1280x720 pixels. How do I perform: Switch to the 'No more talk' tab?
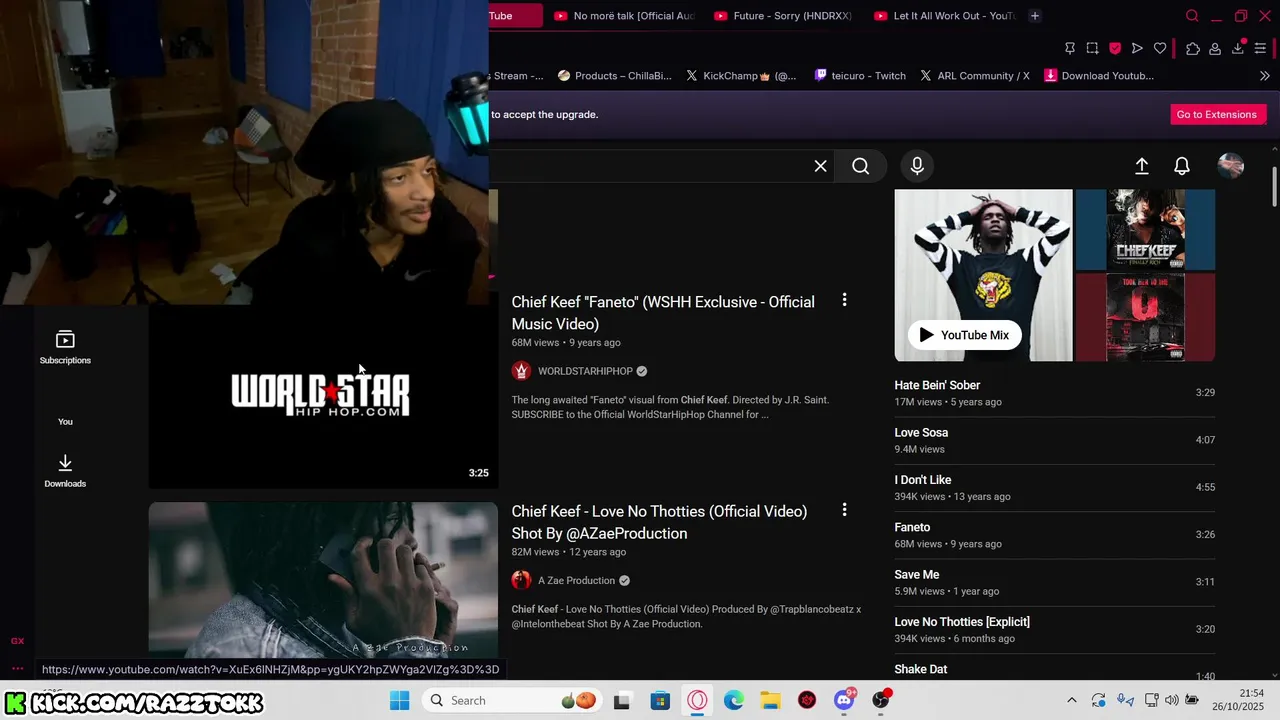[624, 16]
